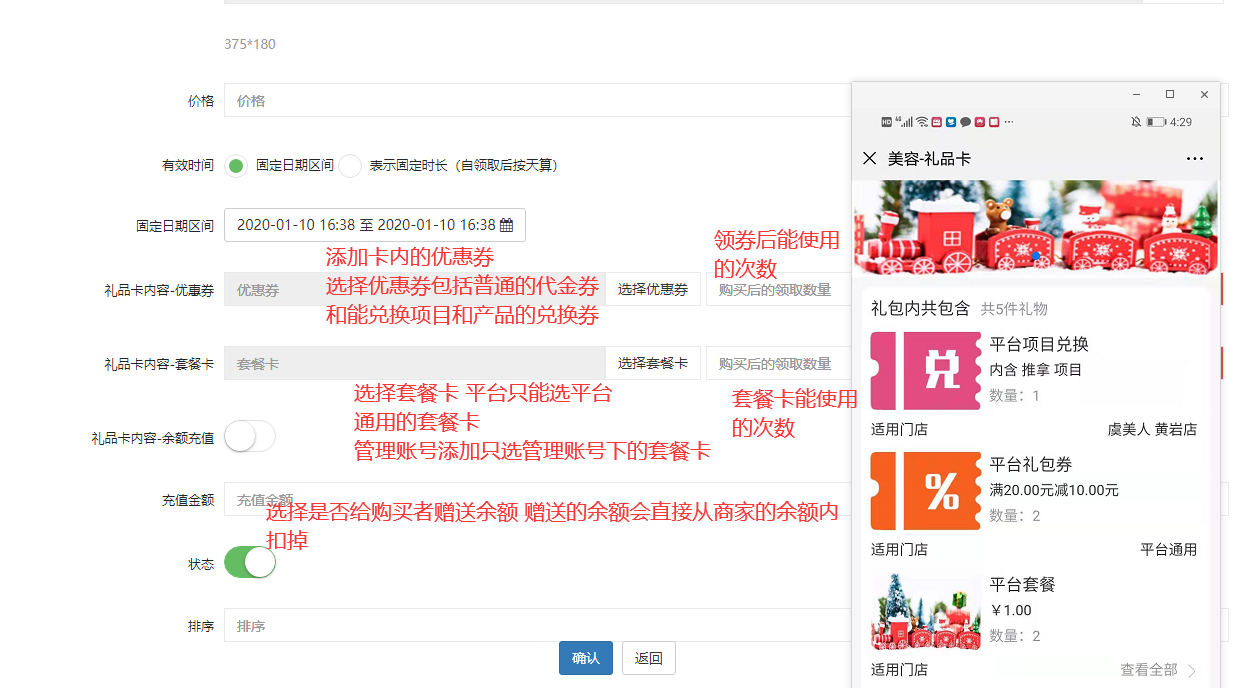This screenshot has height=688, width=1248.
Task: Enable the 余额充值 toggle switch
Action: point(249,437)
